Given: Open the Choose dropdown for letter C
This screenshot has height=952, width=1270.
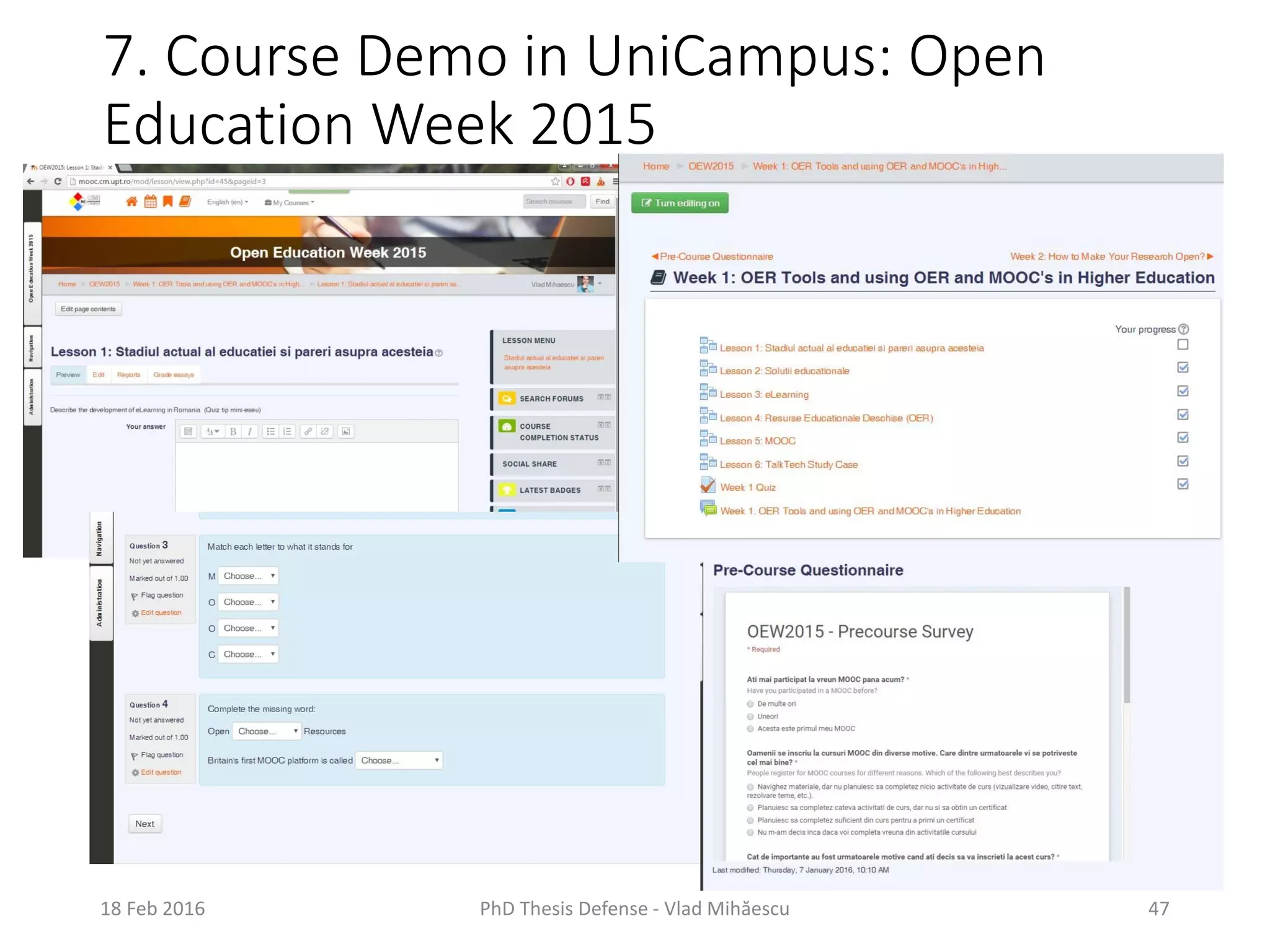Looking at the screenshot, I should tap(248, 654).
